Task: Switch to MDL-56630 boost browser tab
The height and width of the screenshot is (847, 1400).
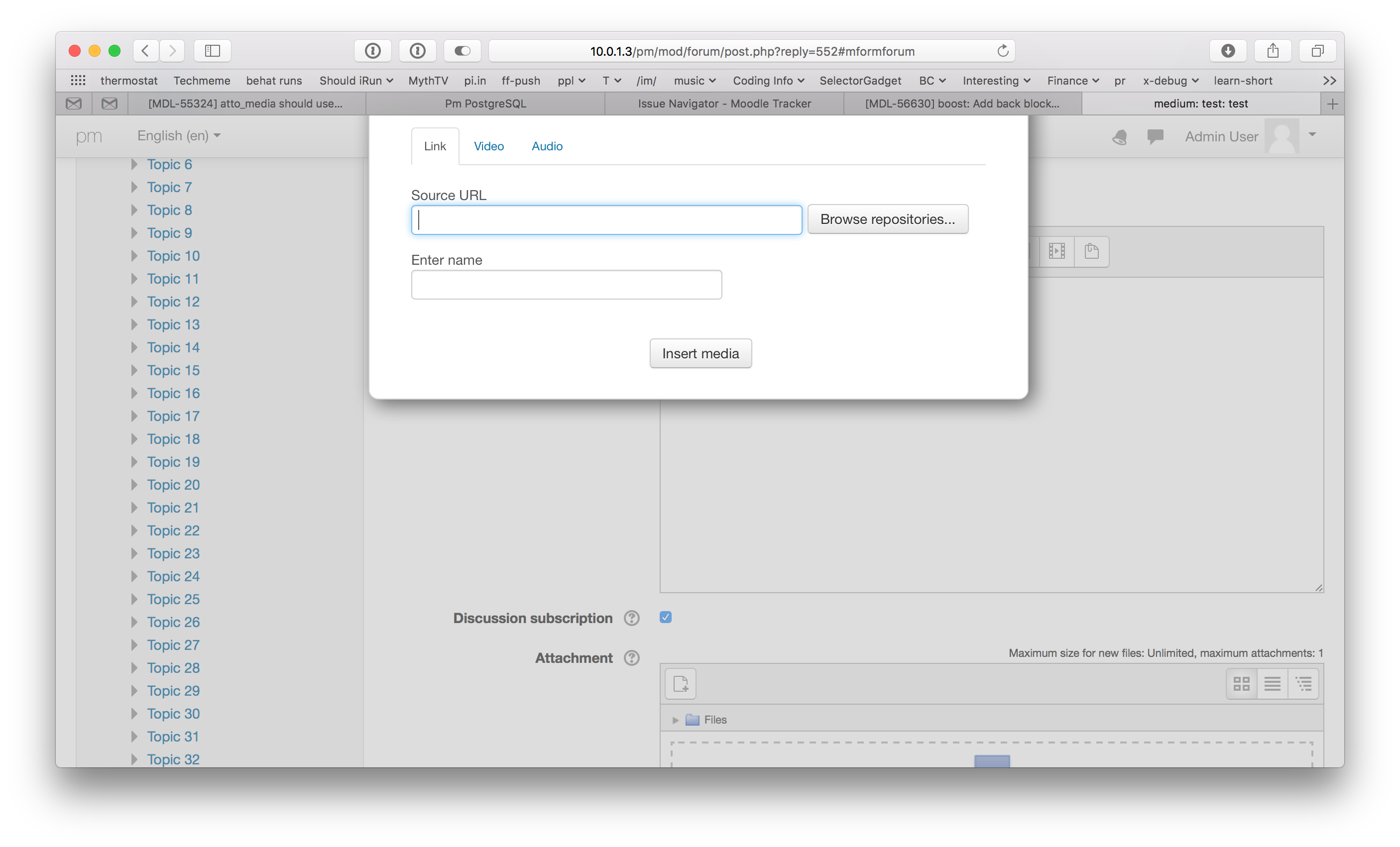Action: [x=962, y=104]
